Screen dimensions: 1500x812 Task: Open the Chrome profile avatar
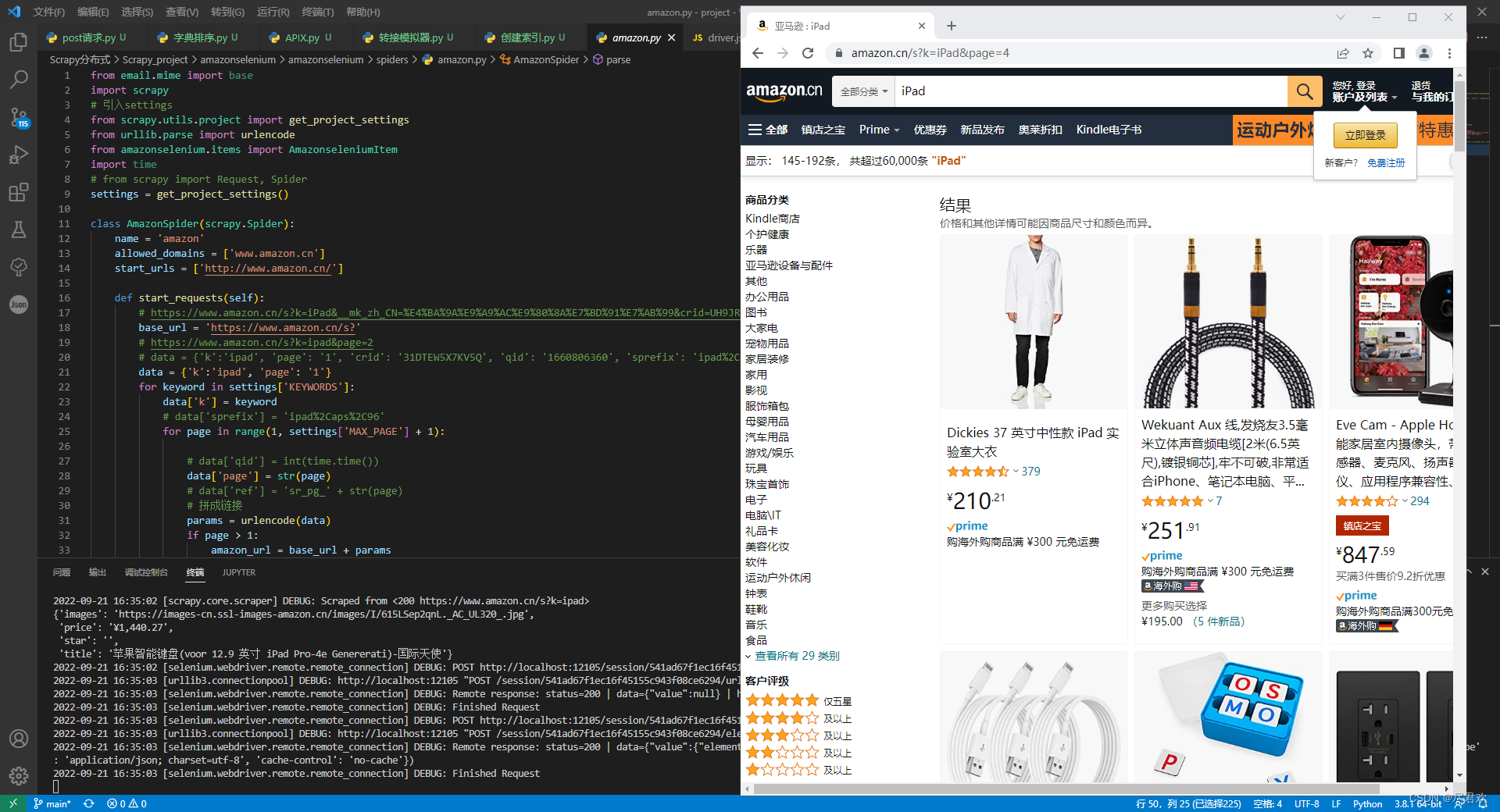(x=1424, y=53)
